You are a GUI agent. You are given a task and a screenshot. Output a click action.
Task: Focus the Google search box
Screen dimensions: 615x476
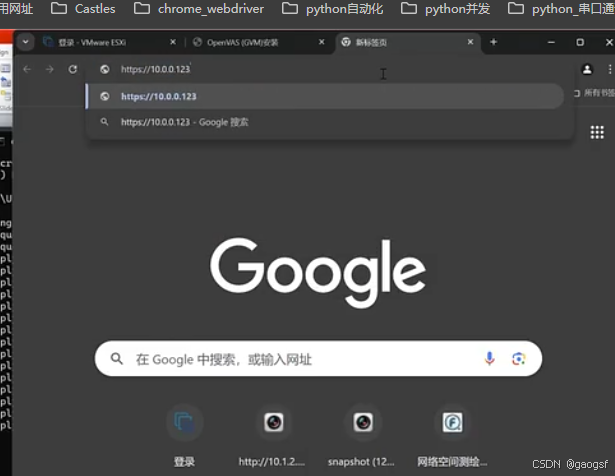[318, 359]
